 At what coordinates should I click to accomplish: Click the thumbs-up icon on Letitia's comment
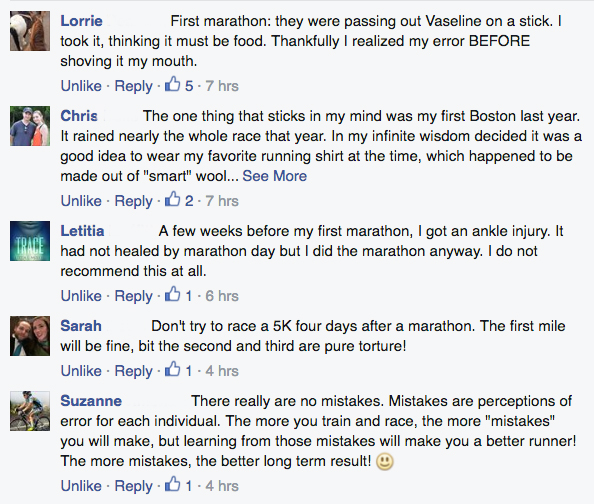(x=172, y=294)
